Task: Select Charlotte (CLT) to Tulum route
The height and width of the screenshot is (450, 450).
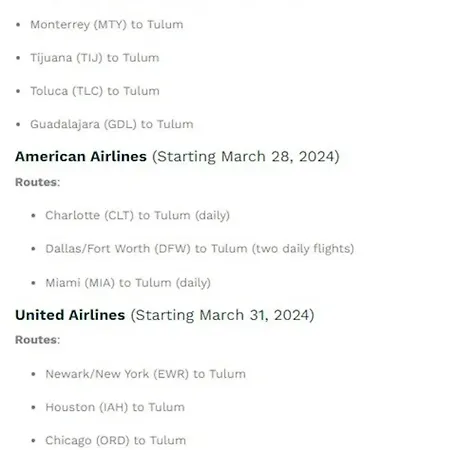Action: (x=118, y=215)
